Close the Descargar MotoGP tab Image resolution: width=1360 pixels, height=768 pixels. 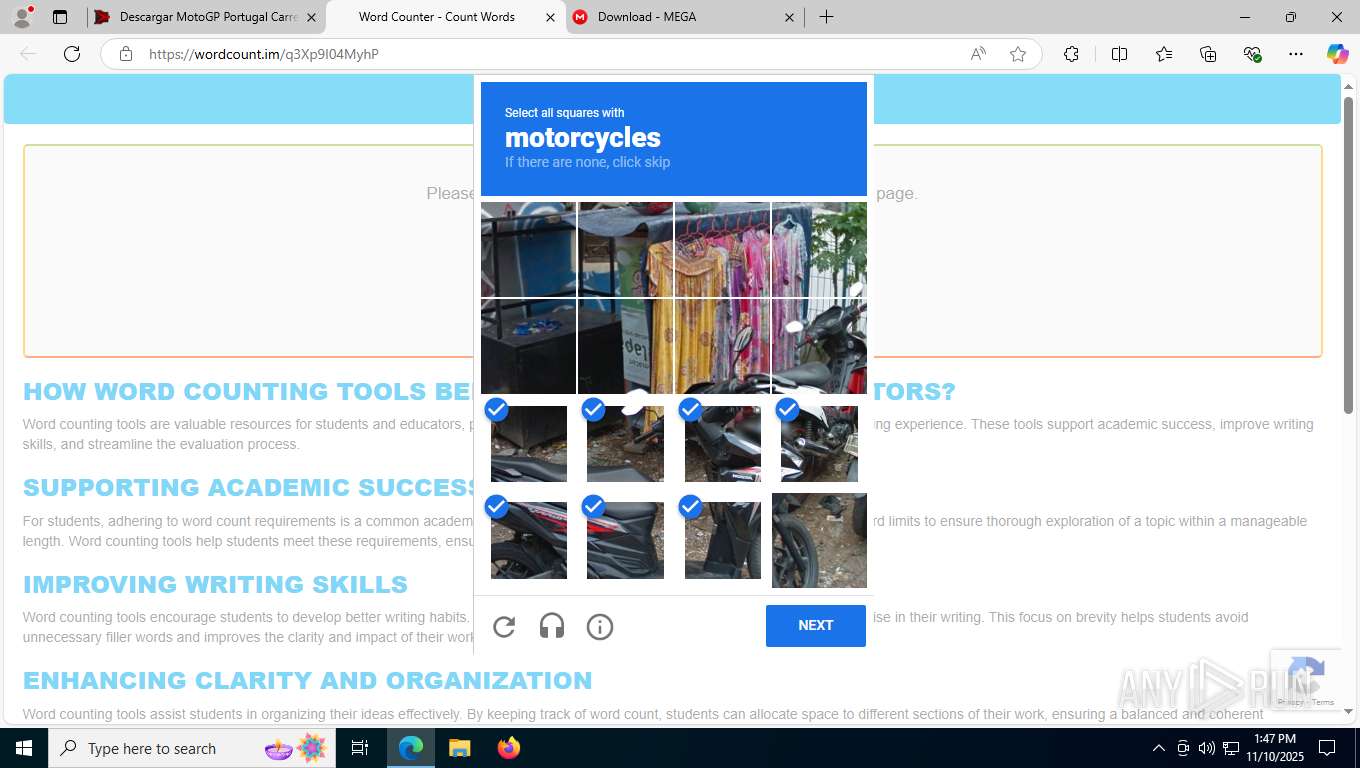point(311,17)
